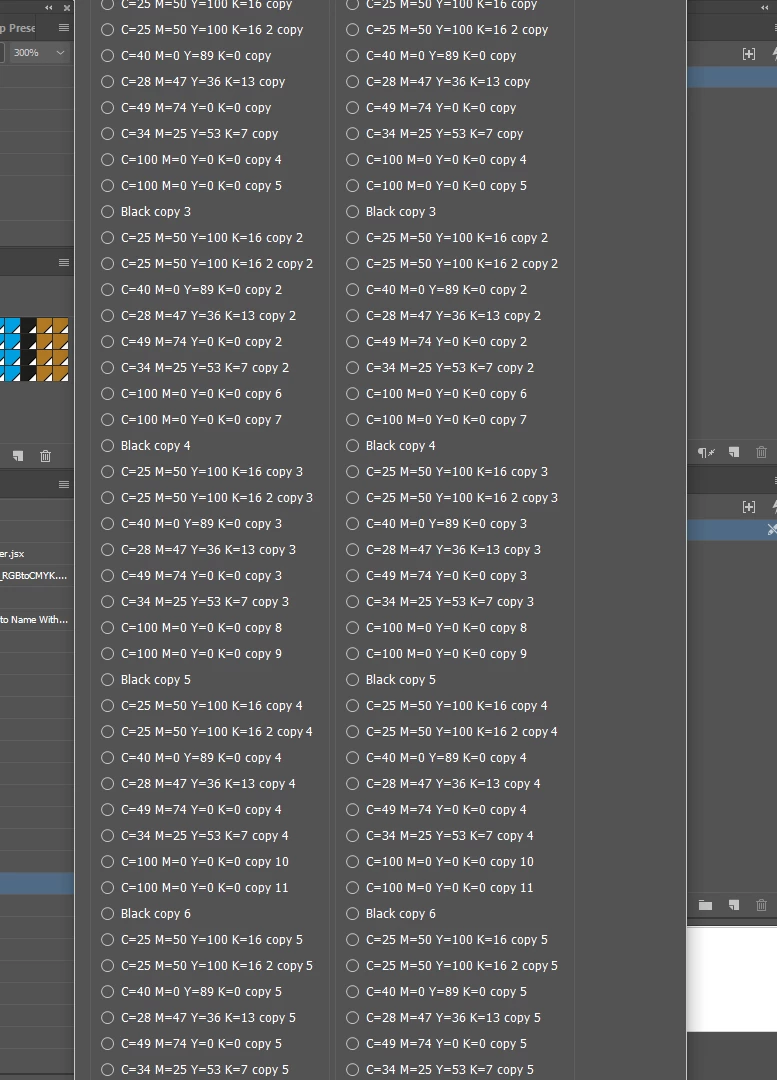This screenshot has width=777, height=1080.
Task: Click right column text 'Black copy 6'
Action: click(x=400, y=914)
